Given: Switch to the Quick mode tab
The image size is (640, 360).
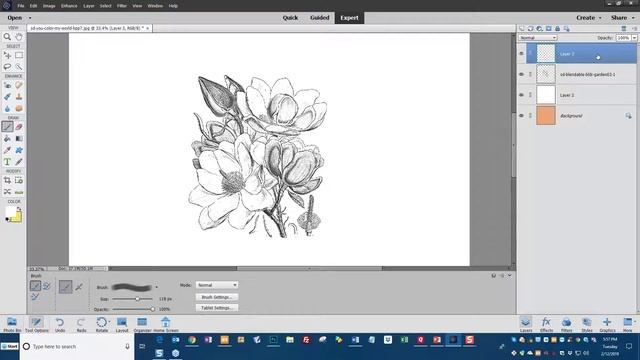Looking at the screenshot, I should tap(290, 18).
